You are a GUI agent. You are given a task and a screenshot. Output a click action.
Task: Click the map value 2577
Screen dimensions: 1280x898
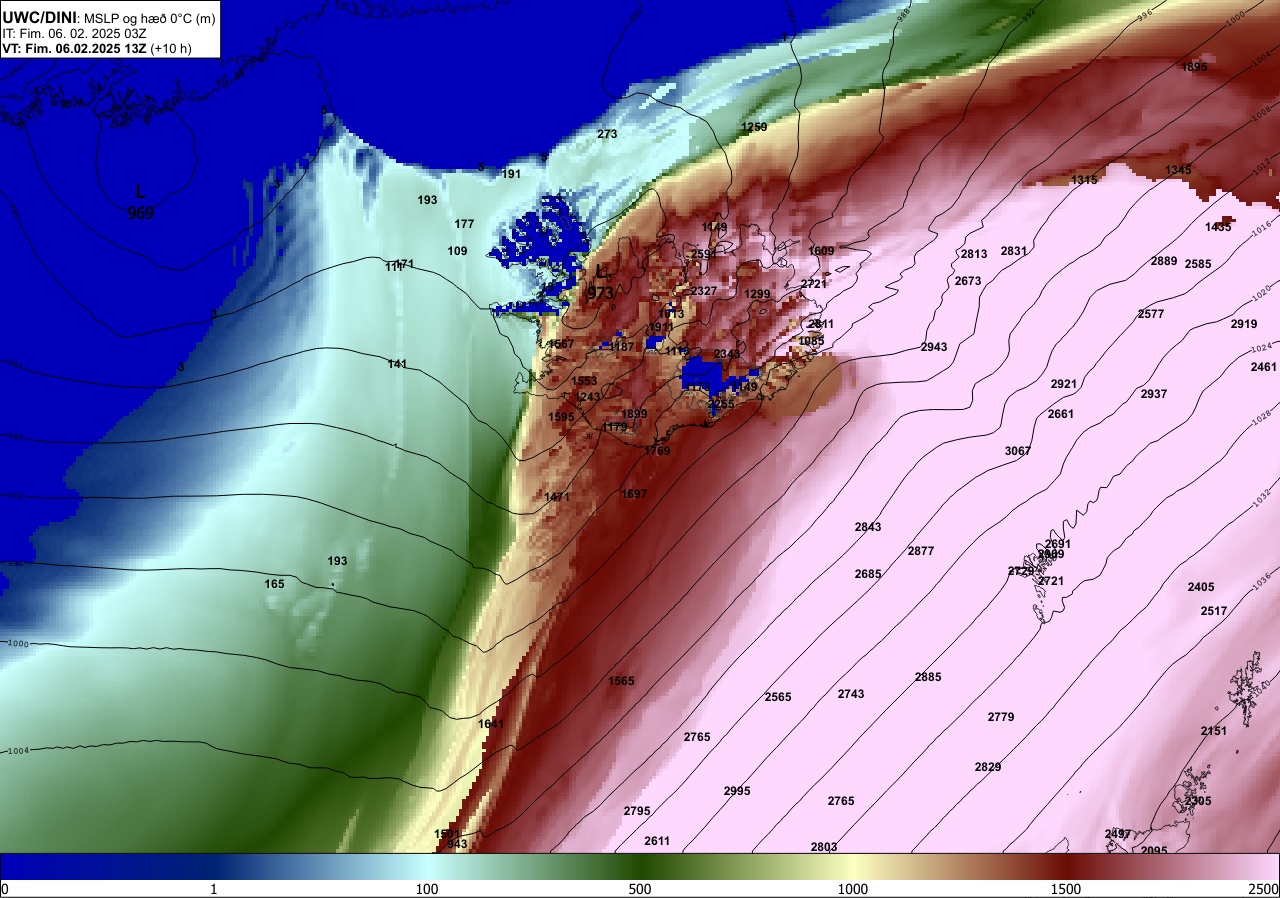pos(1150,314)
